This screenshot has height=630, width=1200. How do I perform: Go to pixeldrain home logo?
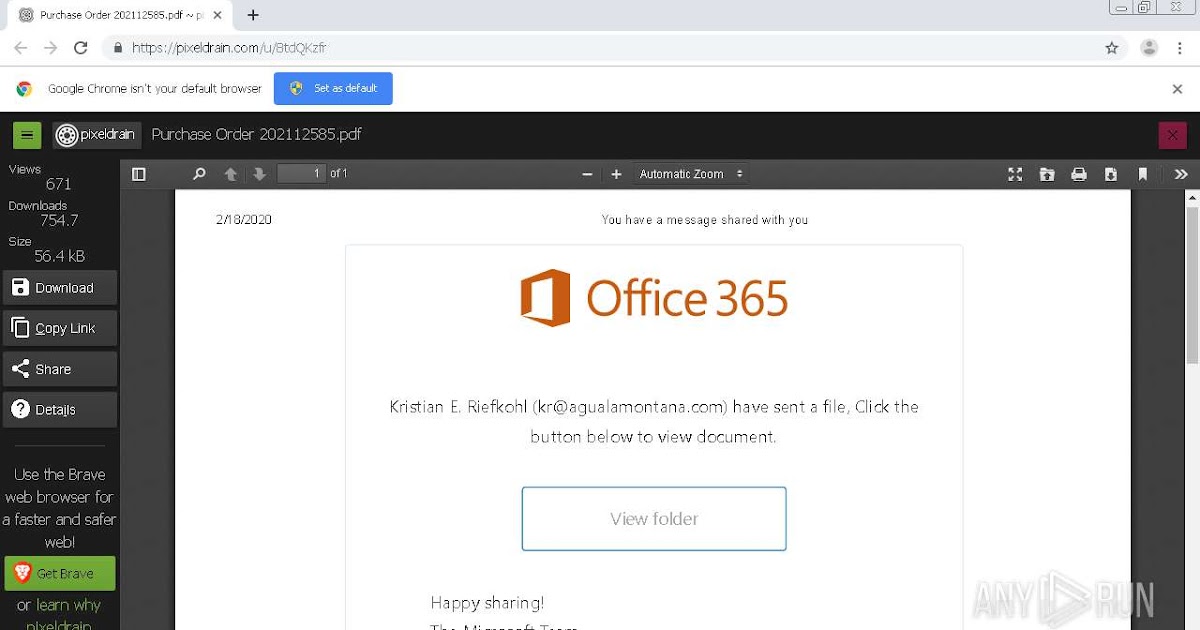(96, 135)
